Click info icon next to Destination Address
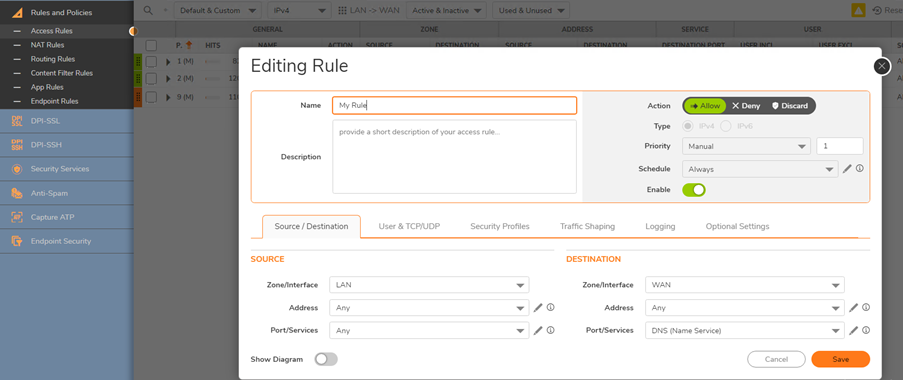The image size is (903, 380). [866, 307]
